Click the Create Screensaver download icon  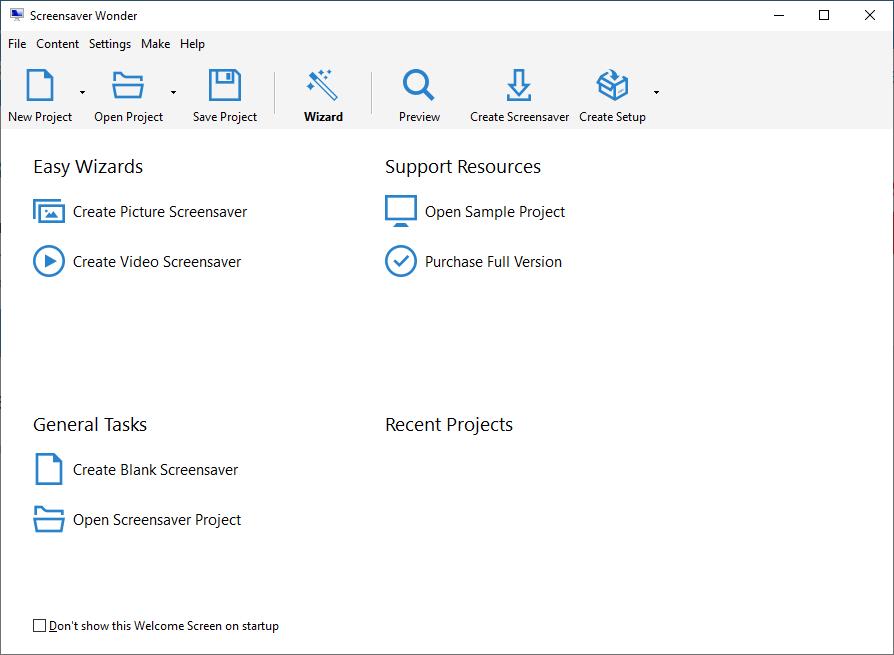tap(519, 86)
